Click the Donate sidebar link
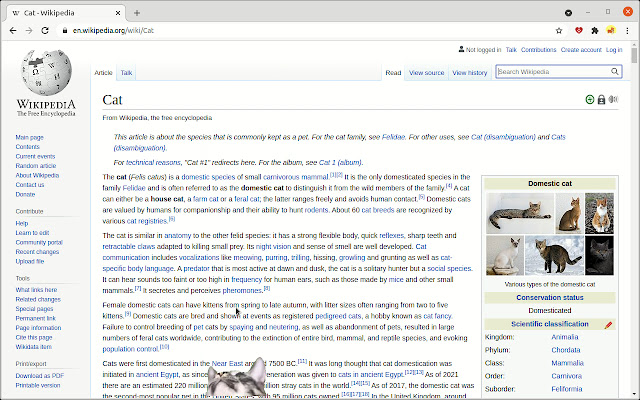640x400 pixels. coord(25,194)
